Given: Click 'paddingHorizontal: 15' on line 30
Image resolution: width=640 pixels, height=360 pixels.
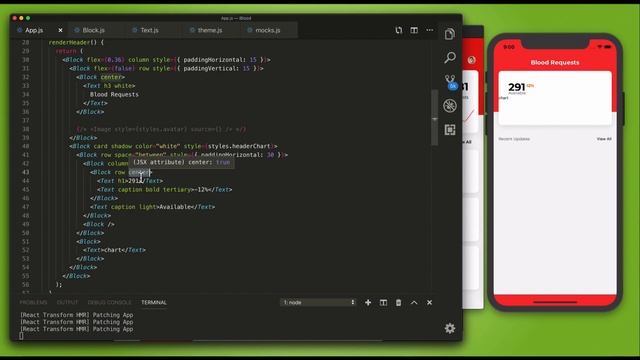Looking at the screenshot, I should tap(220, 60).
